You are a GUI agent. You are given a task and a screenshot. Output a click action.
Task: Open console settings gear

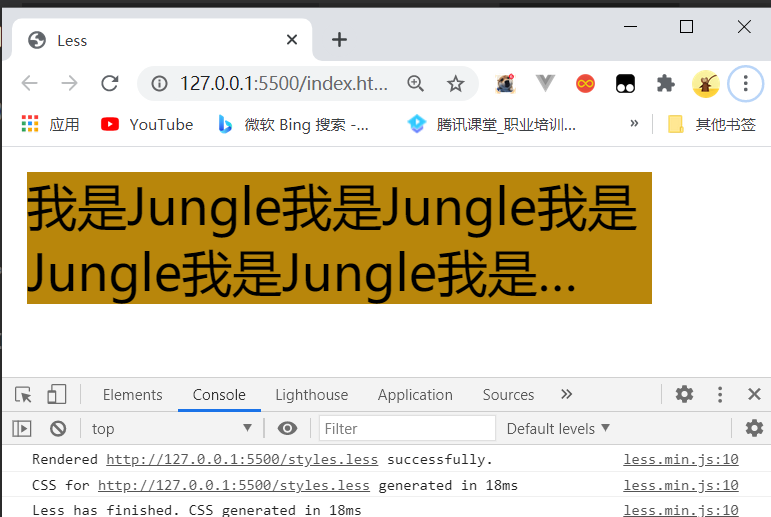(x=754, y=428)
